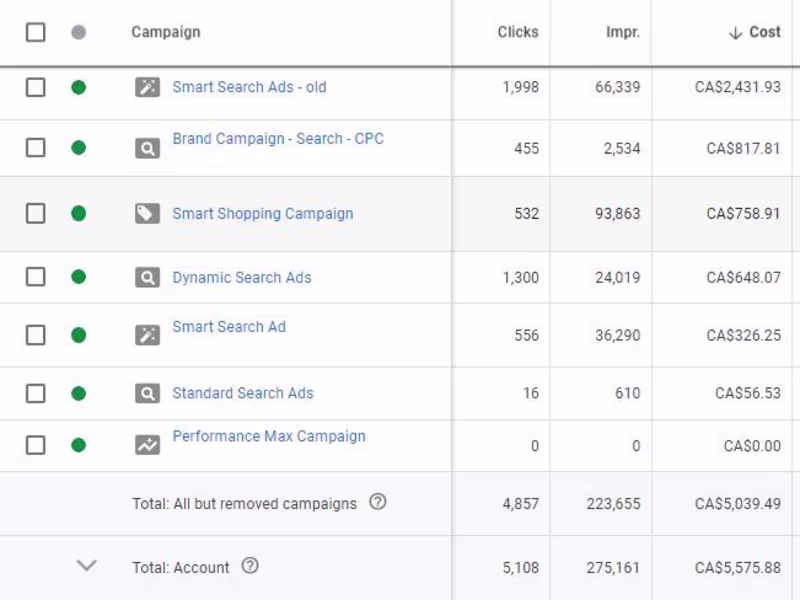Screen dimensions: 800x600
Task: Open the Dynamic Search Ads campaign link
Action: (x=241, y=277)
